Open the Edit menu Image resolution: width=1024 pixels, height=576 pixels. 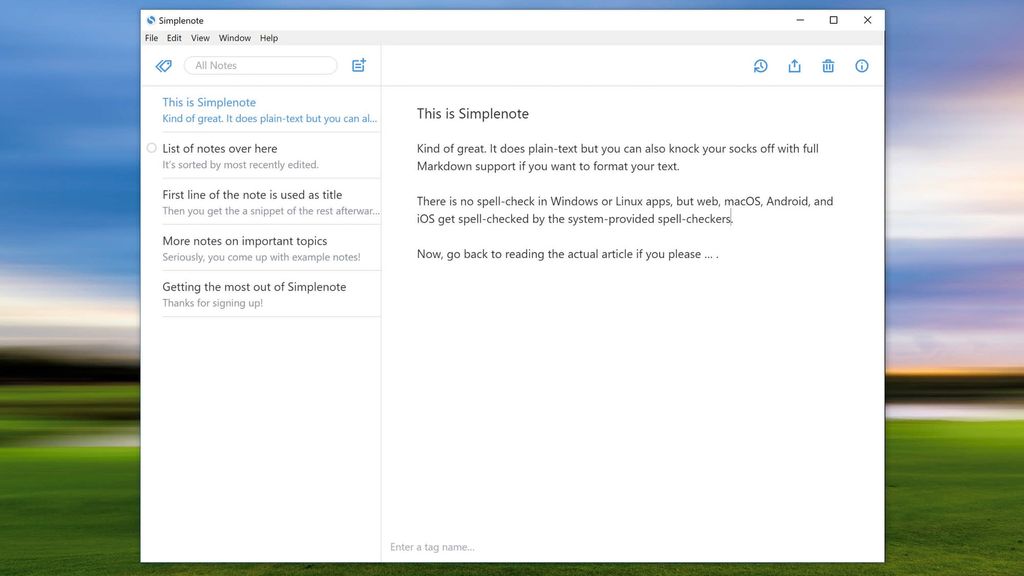click(x=174, y=37)
